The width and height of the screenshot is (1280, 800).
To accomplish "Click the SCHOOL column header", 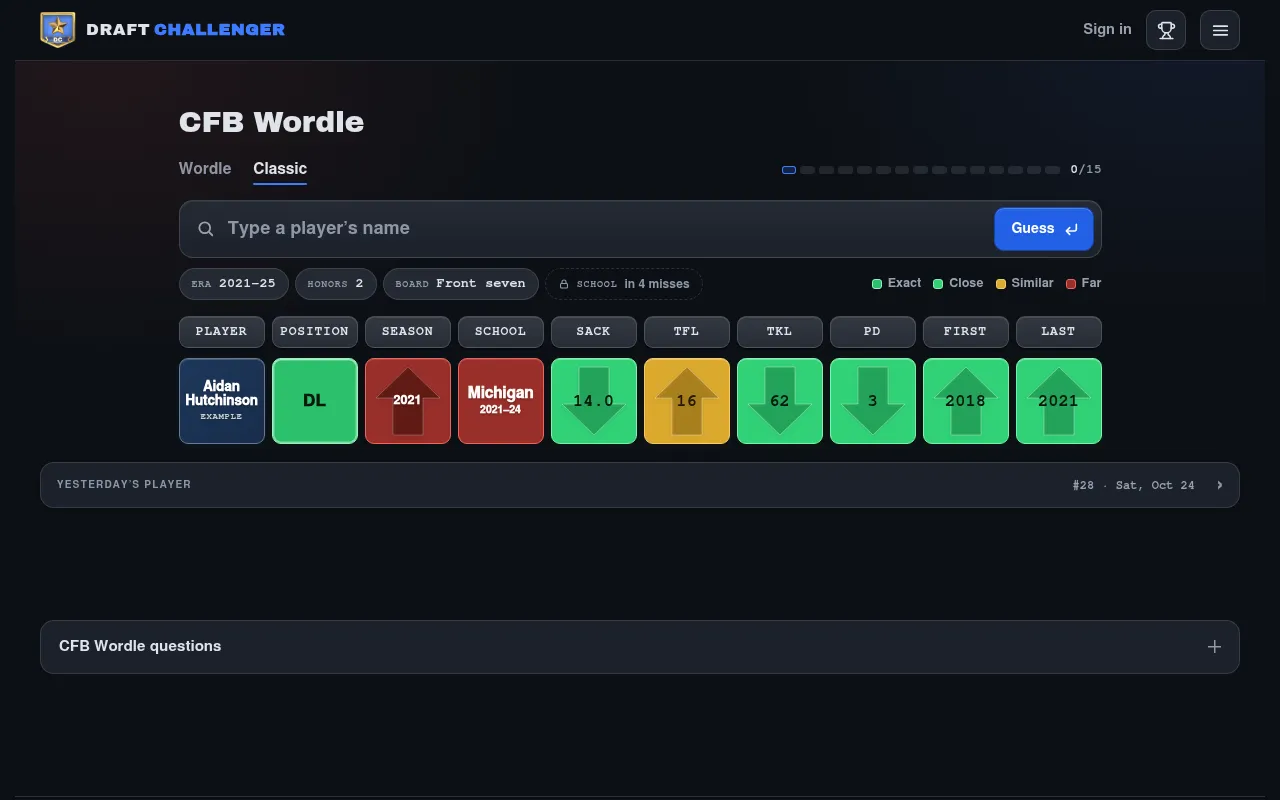I will point(501,332).
